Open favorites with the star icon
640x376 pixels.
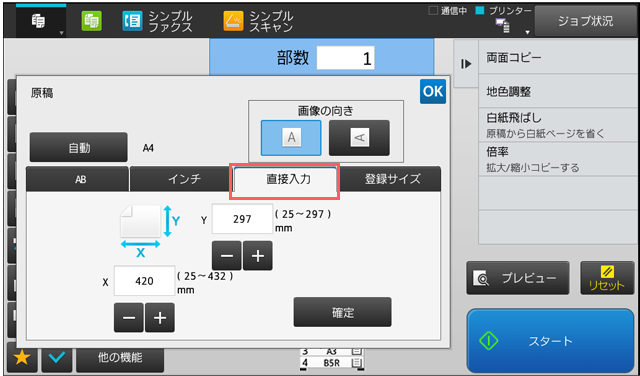click(x=22, y=357)
